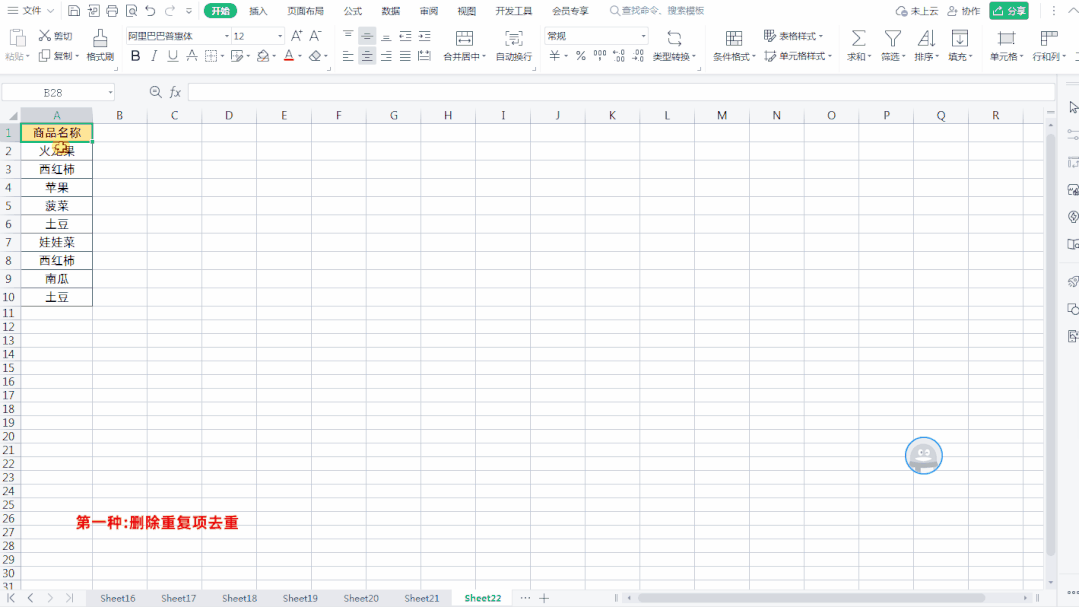Apply thousands separator format
The width and height of the screenshot is (1079, 607).
(600, 56)
